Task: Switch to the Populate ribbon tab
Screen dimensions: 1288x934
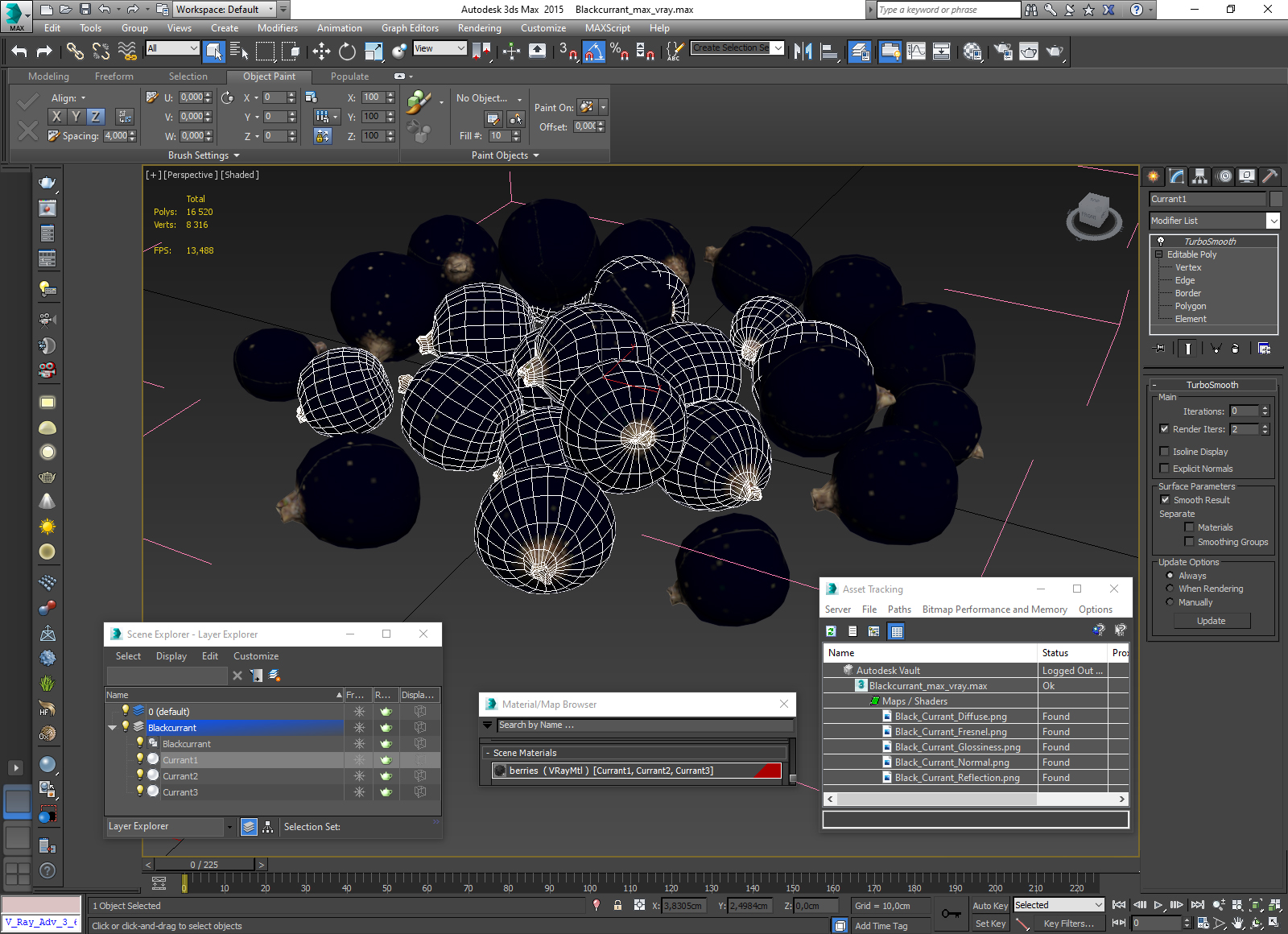Action: click(x=349, y=76)
